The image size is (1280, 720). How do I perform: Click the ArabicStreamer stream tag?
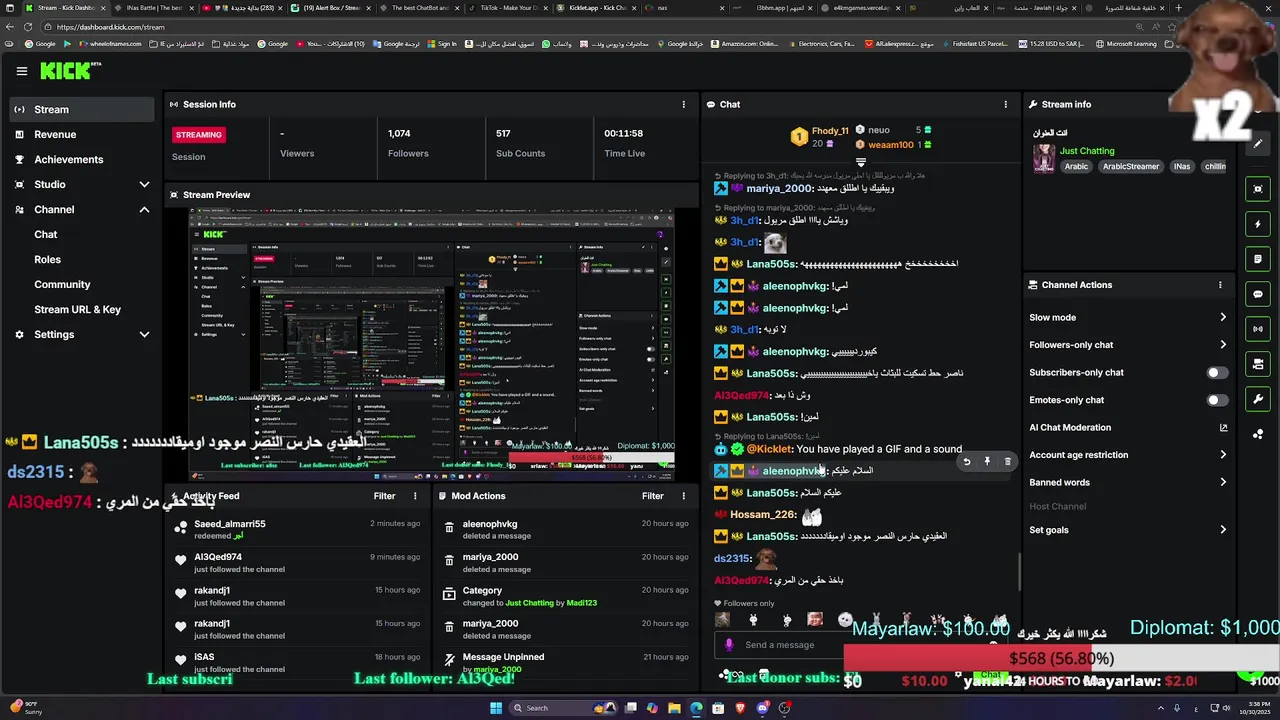pos(1131,167)
